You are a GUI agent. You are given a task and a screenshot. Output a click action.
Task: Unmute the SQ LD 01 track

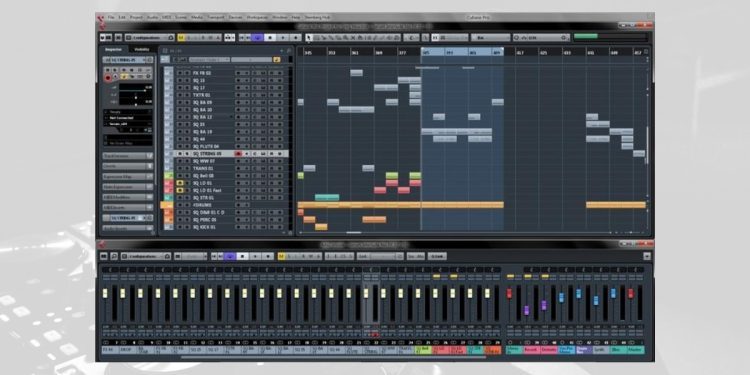(x=180, y=183)
